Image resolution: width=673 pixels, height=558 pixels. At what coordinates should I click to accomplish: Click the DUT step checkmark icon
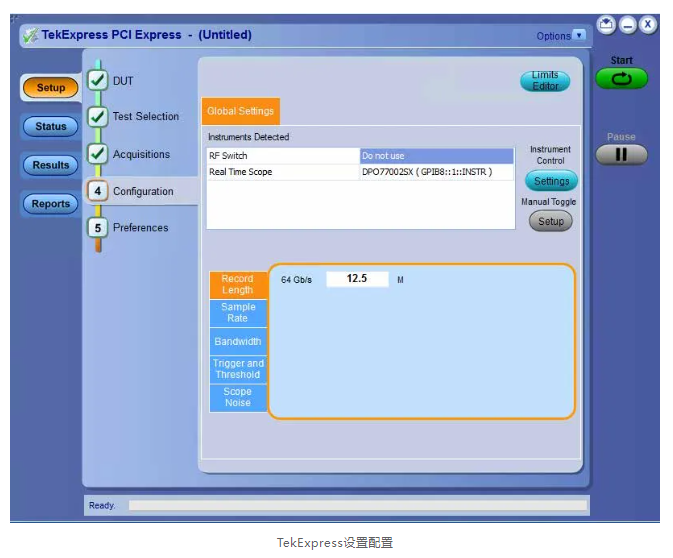[x=97, y=80]
